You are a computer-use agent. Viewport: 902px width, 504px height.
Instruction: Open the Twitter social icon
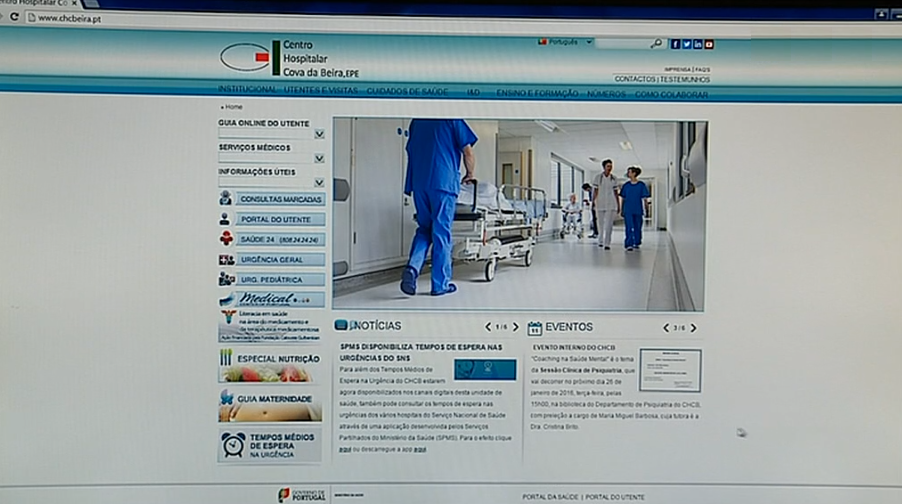[x=686, y=44]
